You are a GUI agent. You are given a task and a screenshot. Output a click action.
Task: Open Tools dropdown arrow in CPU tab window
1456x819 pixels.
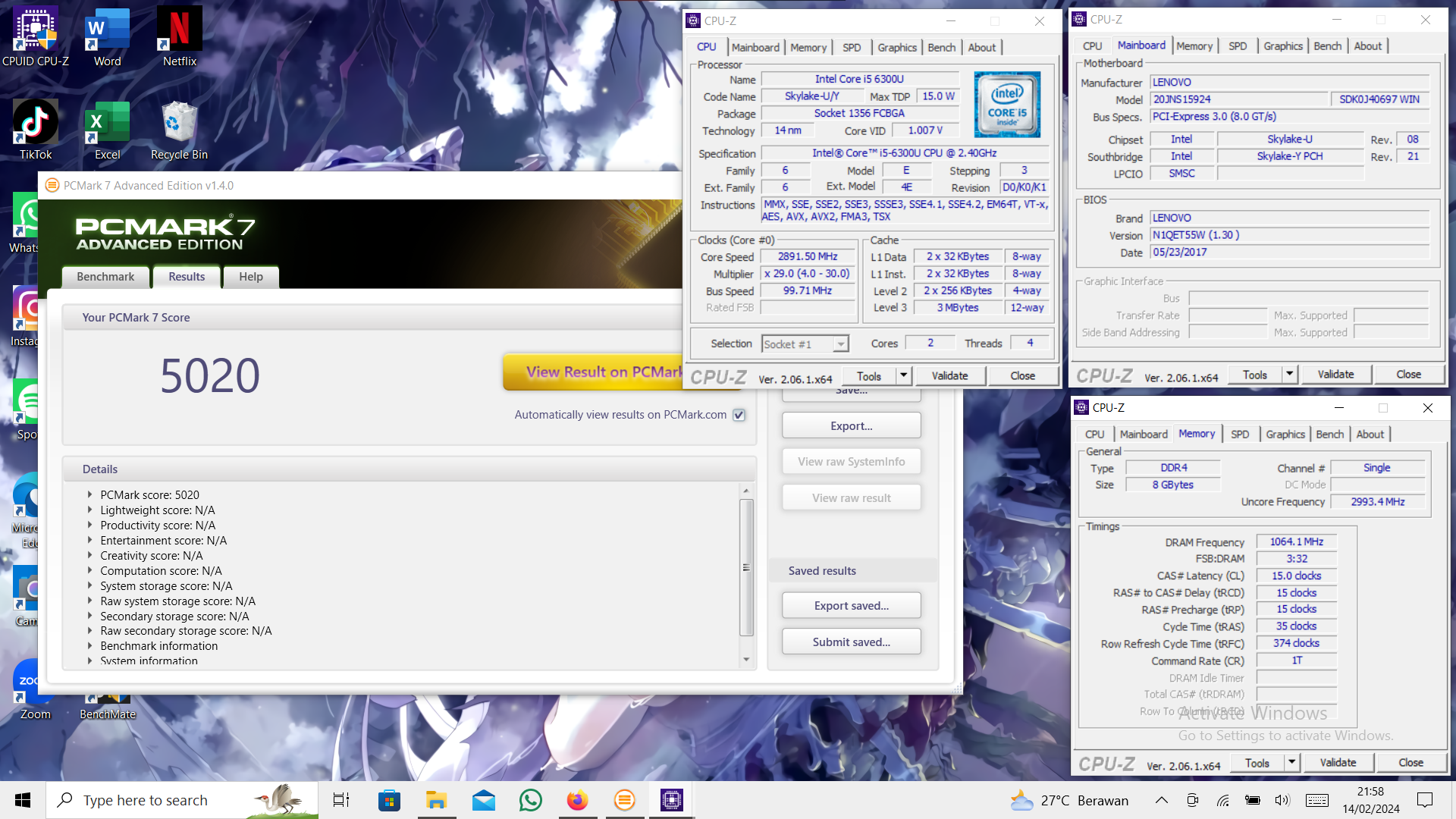pyautogui.click(x=903, y=375)
